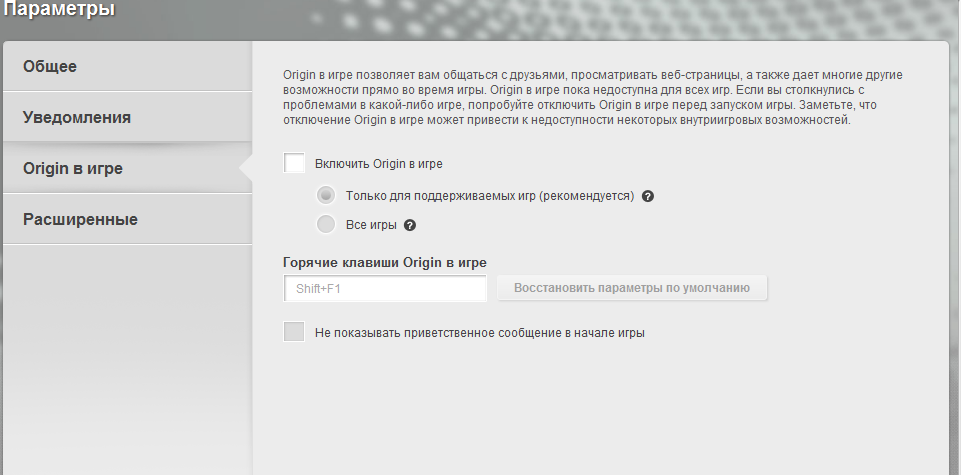Image resolution: width=961 pixels, height=475 pixels.
Task: Select the Origin в игре tab
Action: tap(127, 168)
